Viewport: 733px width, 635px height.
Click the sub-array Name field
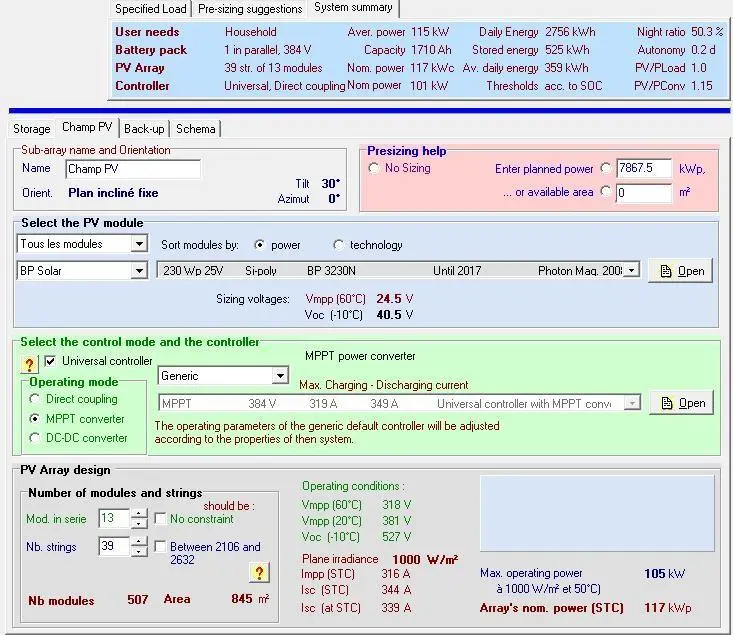point(133,169)
